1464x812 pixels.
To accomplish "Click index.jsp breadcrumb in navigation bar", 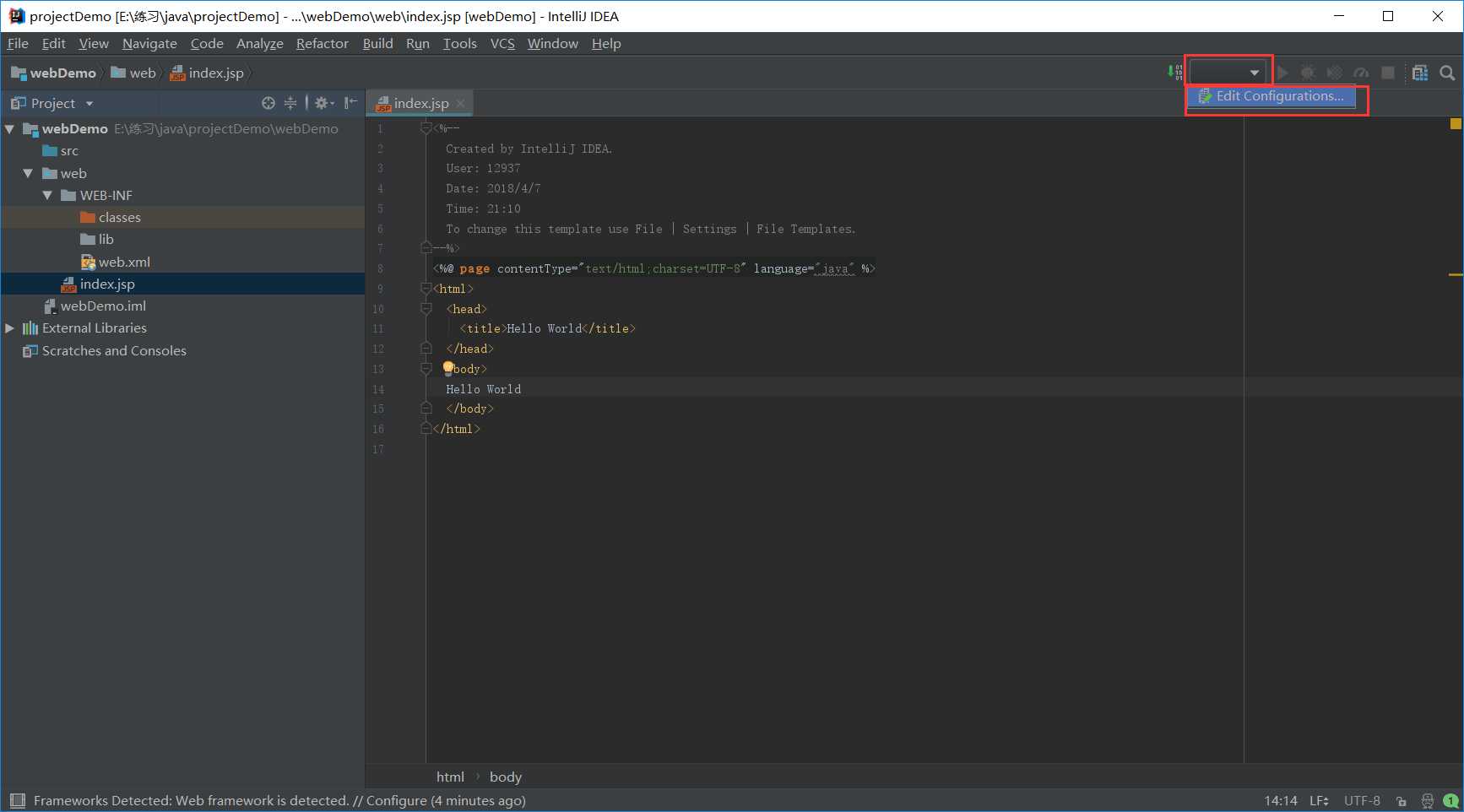I will [x=207, y=73].
